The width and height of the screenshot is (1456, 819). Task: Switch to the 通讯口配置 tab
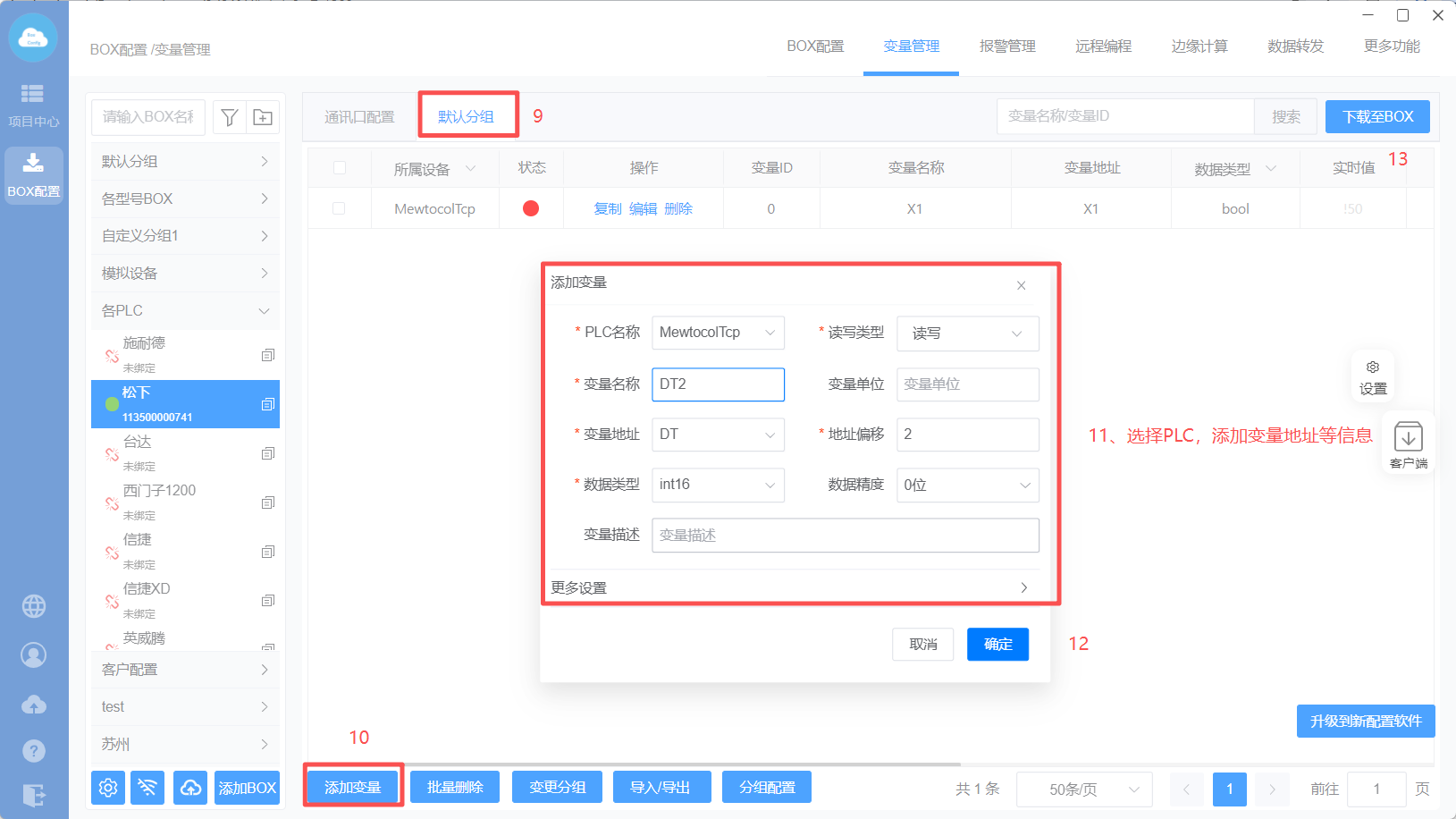(359, 117)
